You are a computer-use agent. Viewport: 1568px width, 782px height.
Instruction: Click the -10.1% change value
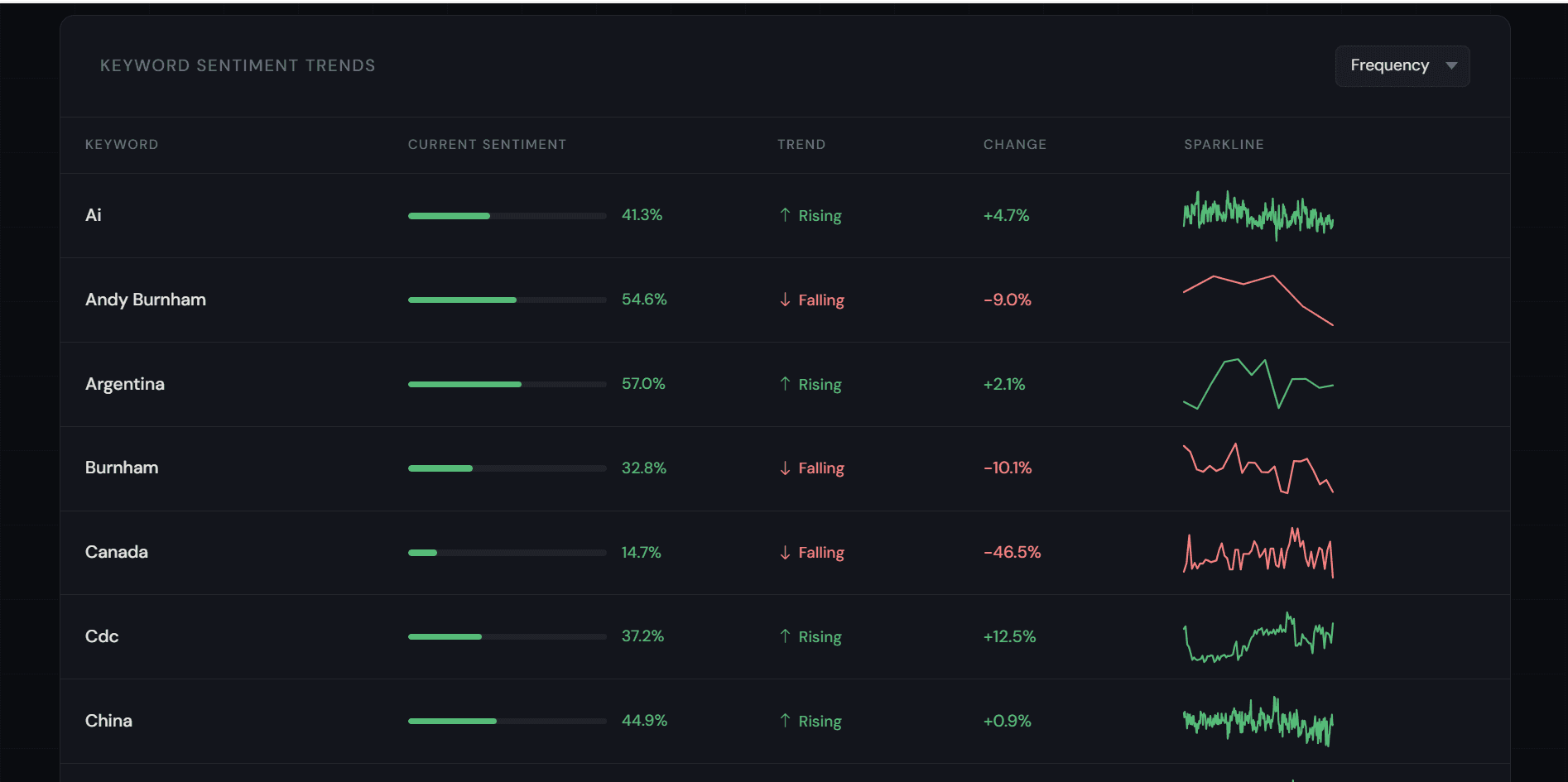click(x=1008, y=468)
